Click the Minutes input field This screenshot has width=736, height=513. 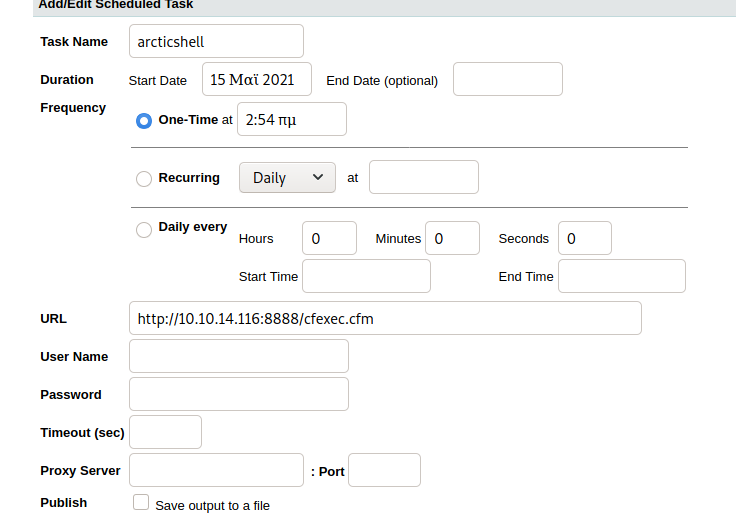tap(452, 238)
